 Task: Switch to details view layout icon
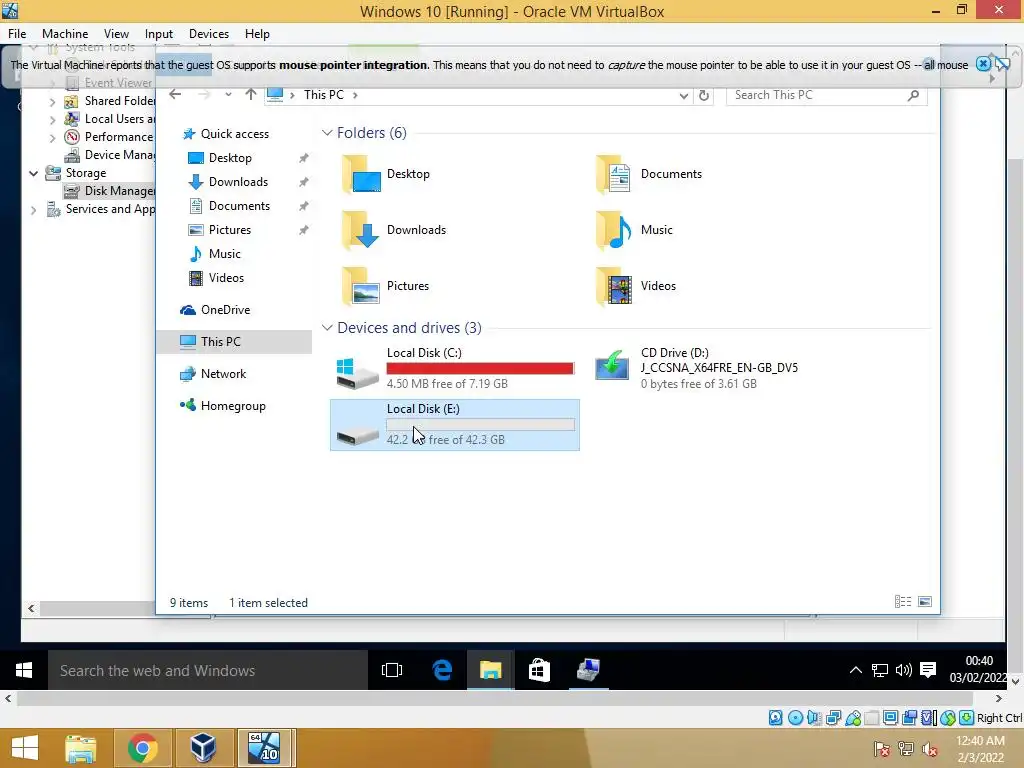(x=903, y=601)
